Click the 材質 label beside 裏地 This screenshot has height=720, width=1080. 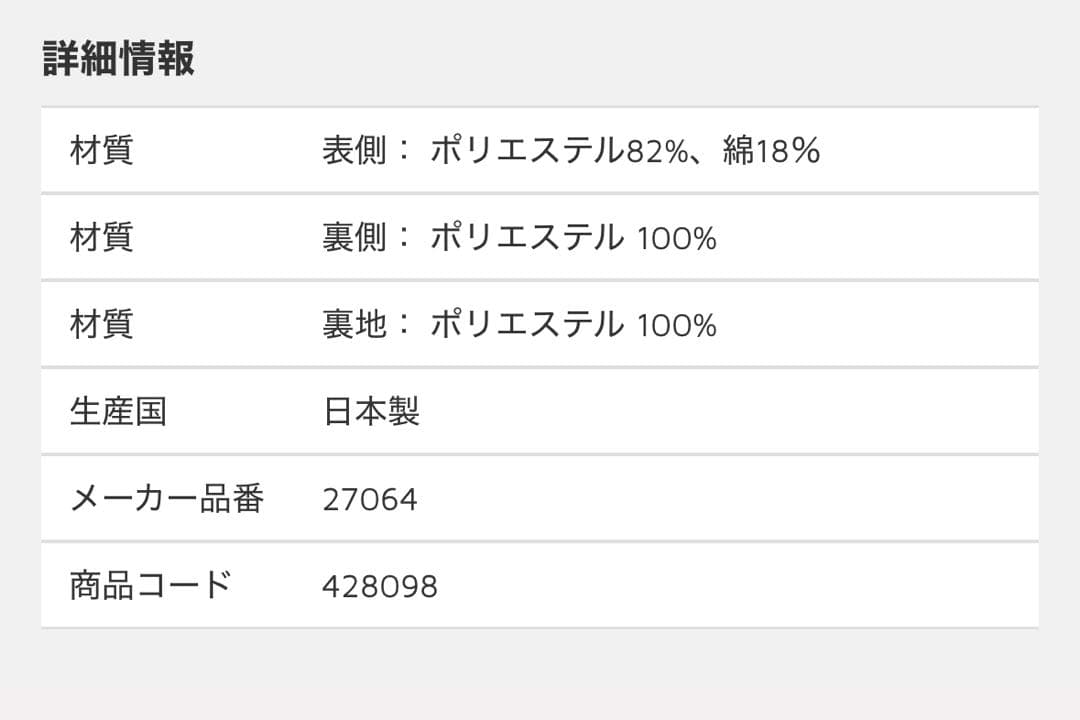[x=101, y=325]
